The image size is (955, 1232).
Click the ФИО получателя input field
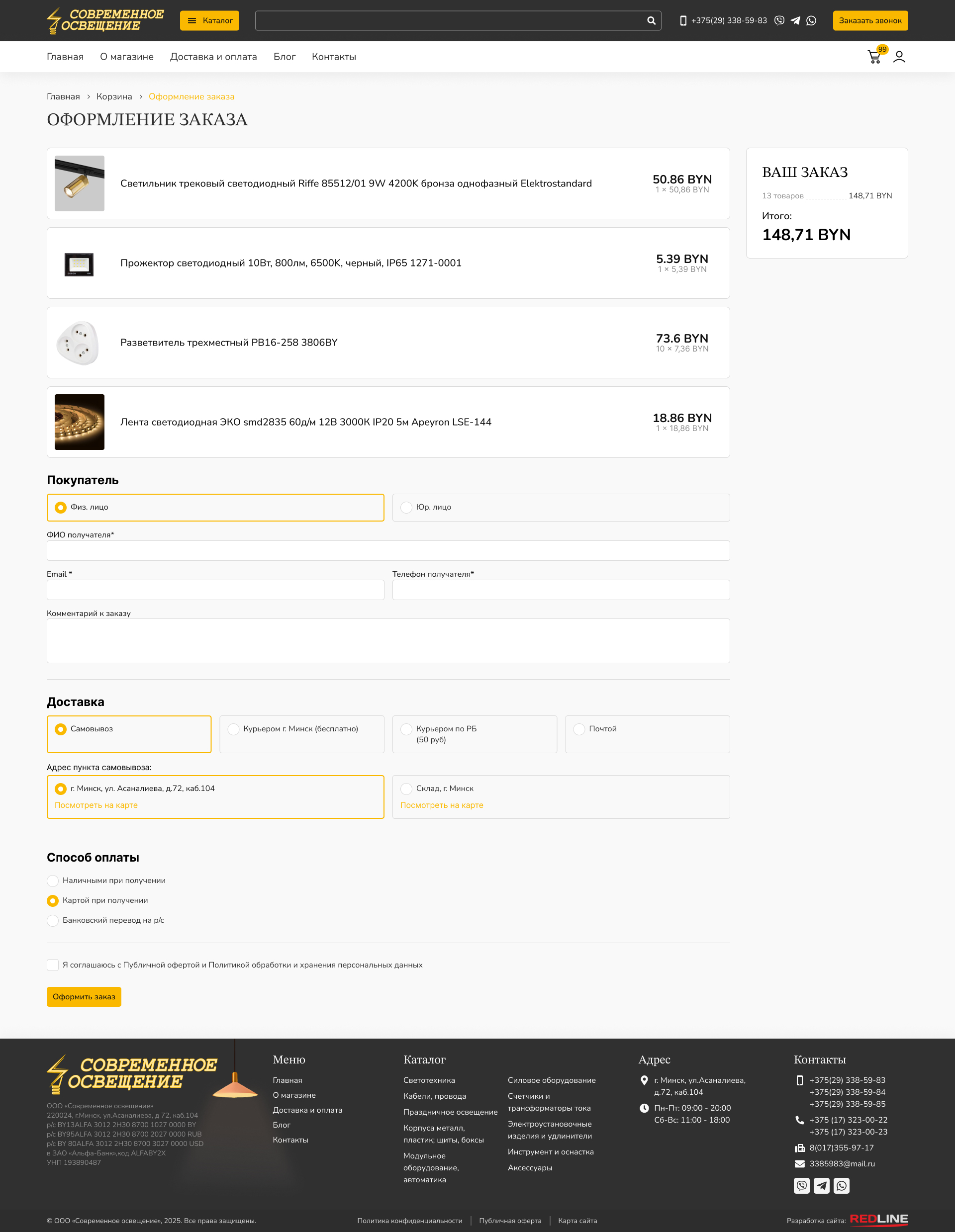[388, 550]
